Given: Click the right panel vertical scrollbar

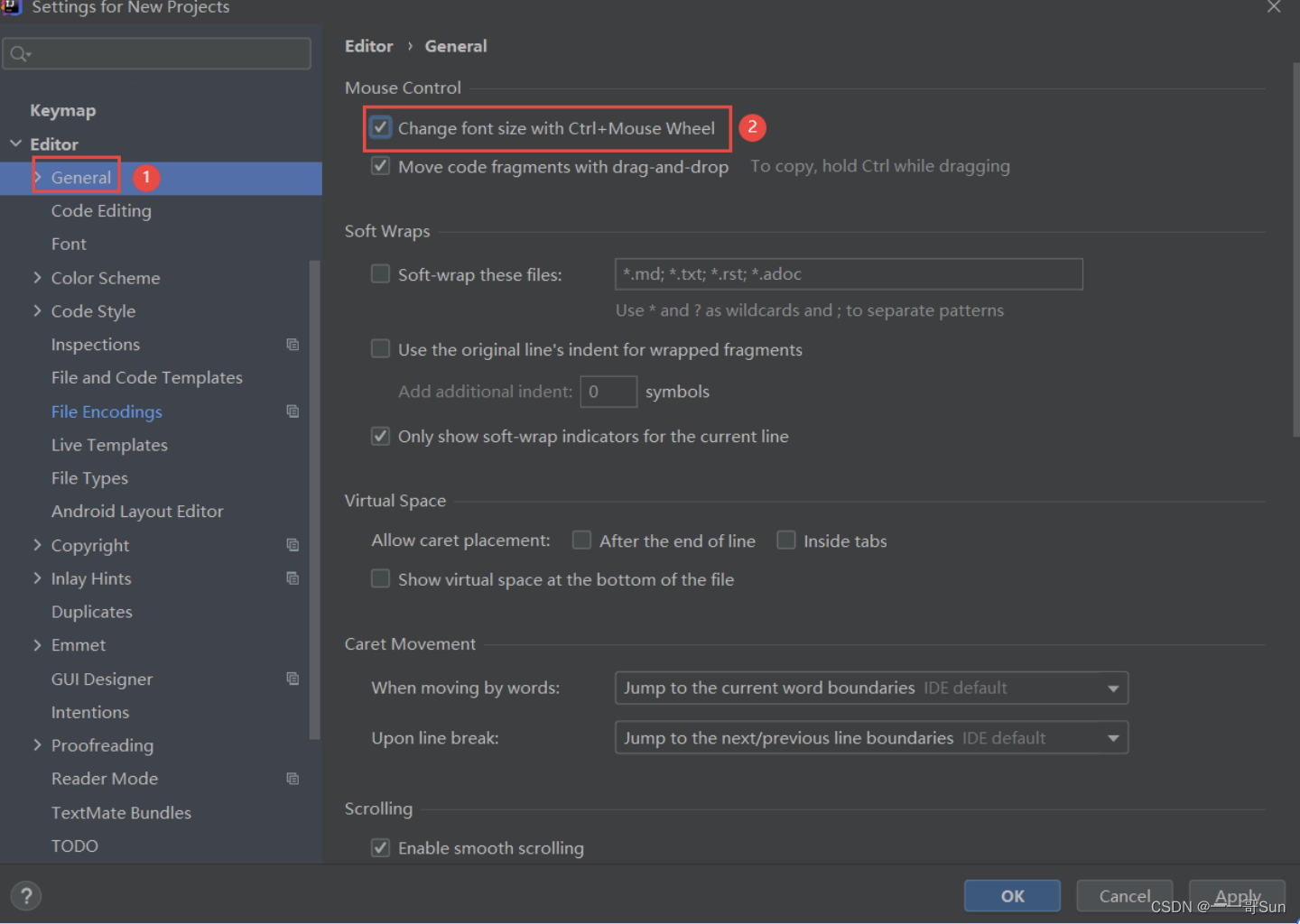Looking at the screenshot, I should (1295, 251).
